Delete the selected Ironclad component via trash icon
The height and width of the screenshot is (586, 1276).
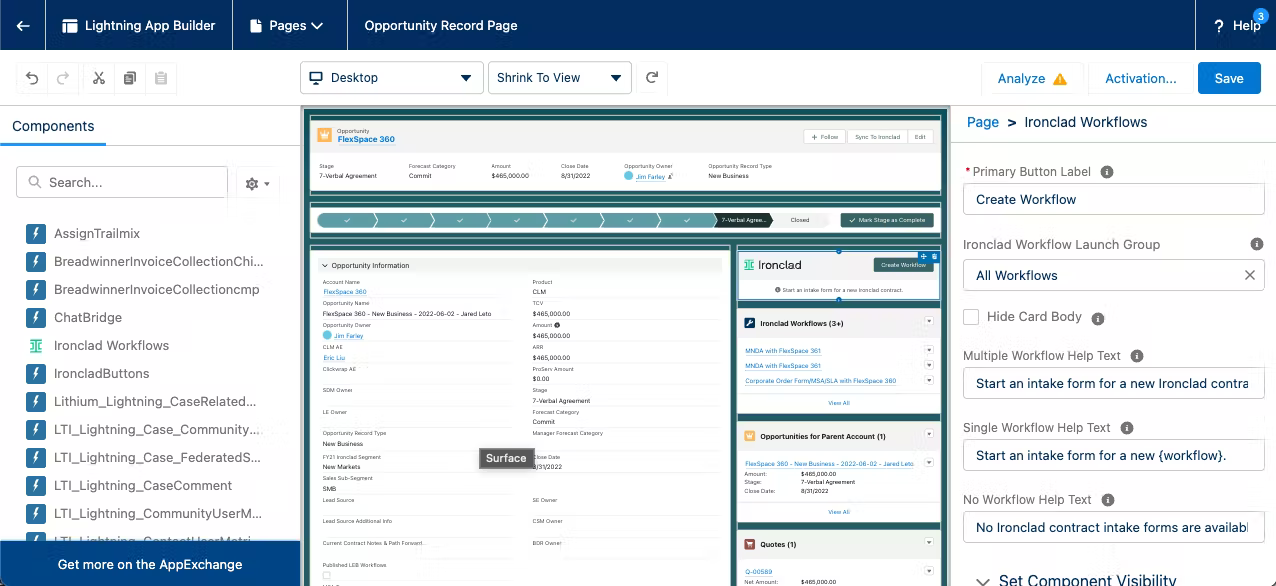pos(935,257)
